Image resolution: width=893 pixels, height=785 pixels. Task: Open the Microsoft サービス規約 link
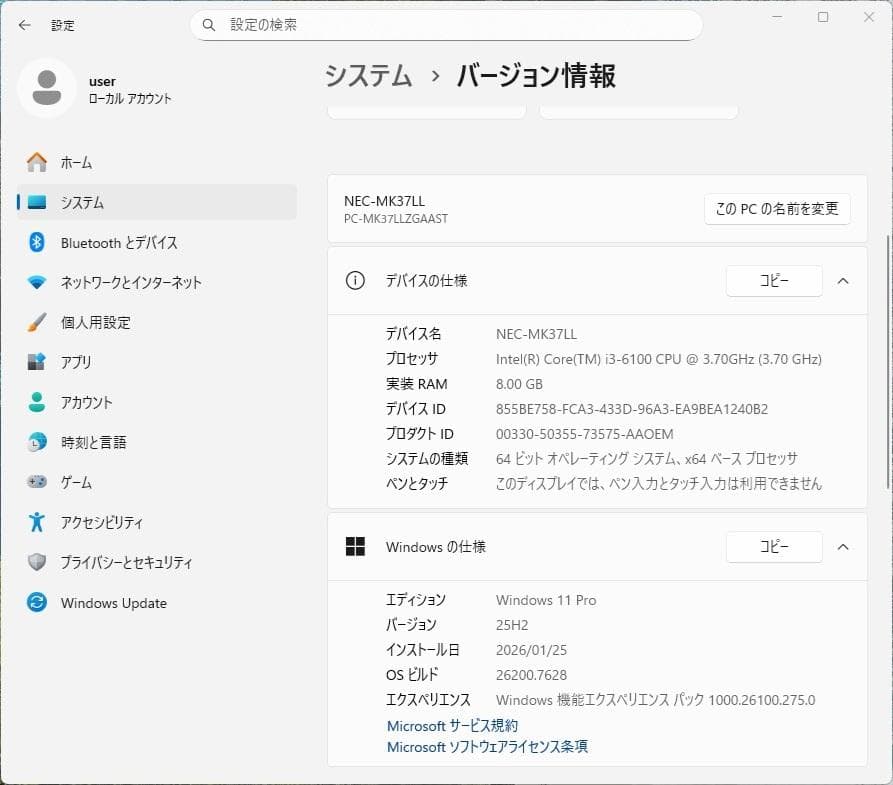[450, 726]
